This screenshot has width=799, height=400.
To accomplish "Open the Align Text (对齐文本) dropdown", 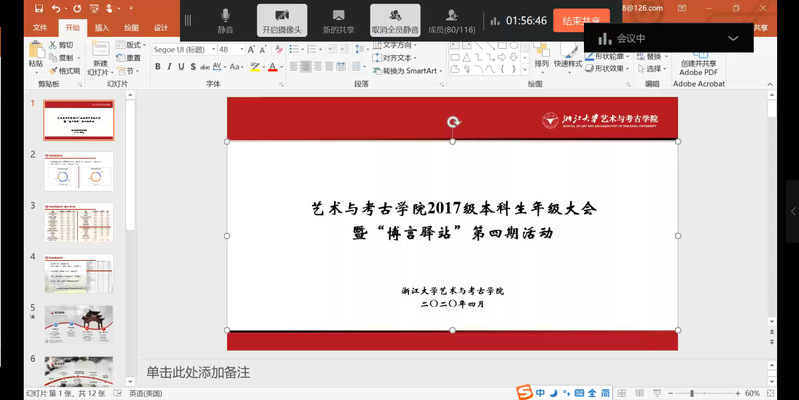I will tap(395, 58).
